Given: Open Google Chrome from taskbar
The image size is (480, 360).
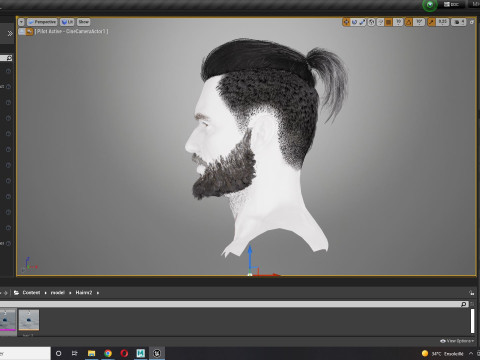Looking at the screenshot, I should (108, 353).
